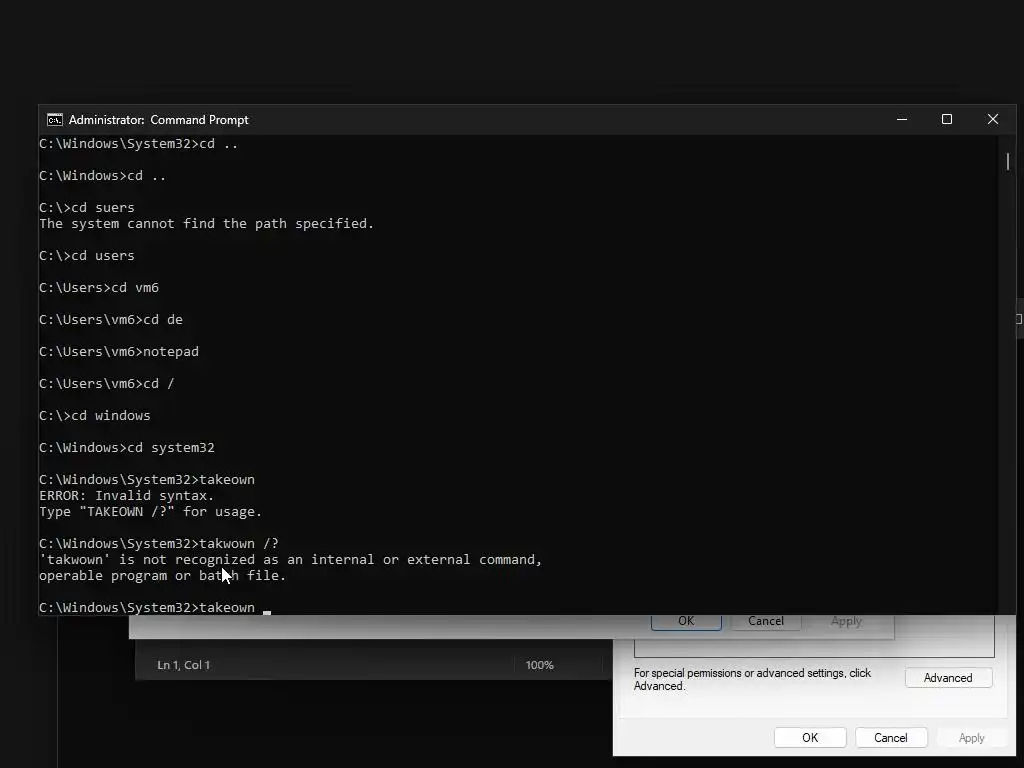Click the 'notepad' command line
1024x768 pixels.
pos(119,351)
